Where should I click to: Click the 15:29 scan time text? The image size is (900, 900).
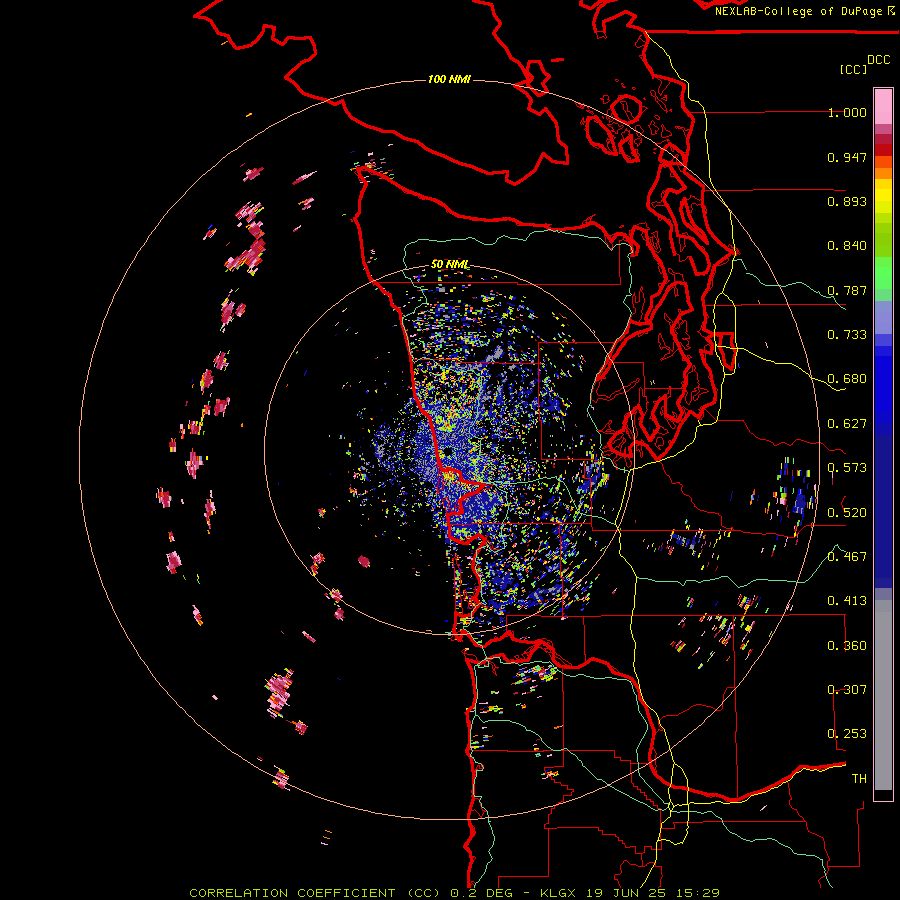click(697, 893)
